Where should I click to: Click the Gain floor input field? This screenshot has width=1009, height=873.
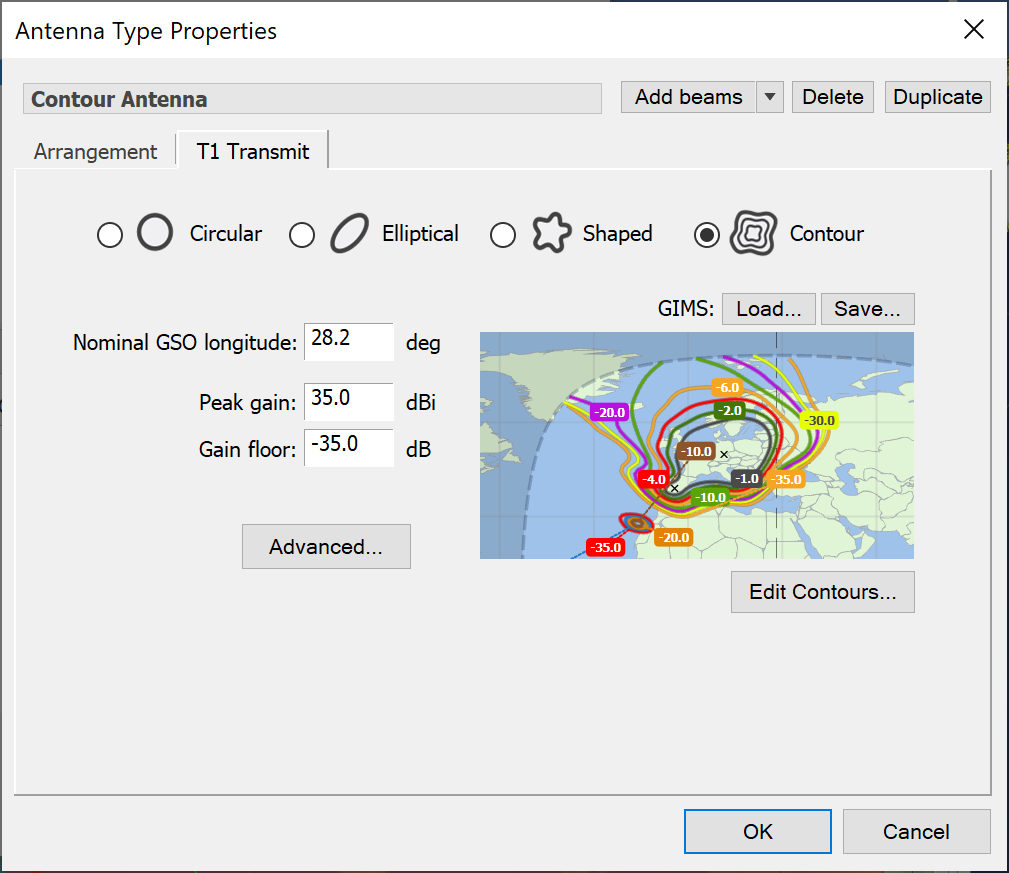click(x=349, y=448)
